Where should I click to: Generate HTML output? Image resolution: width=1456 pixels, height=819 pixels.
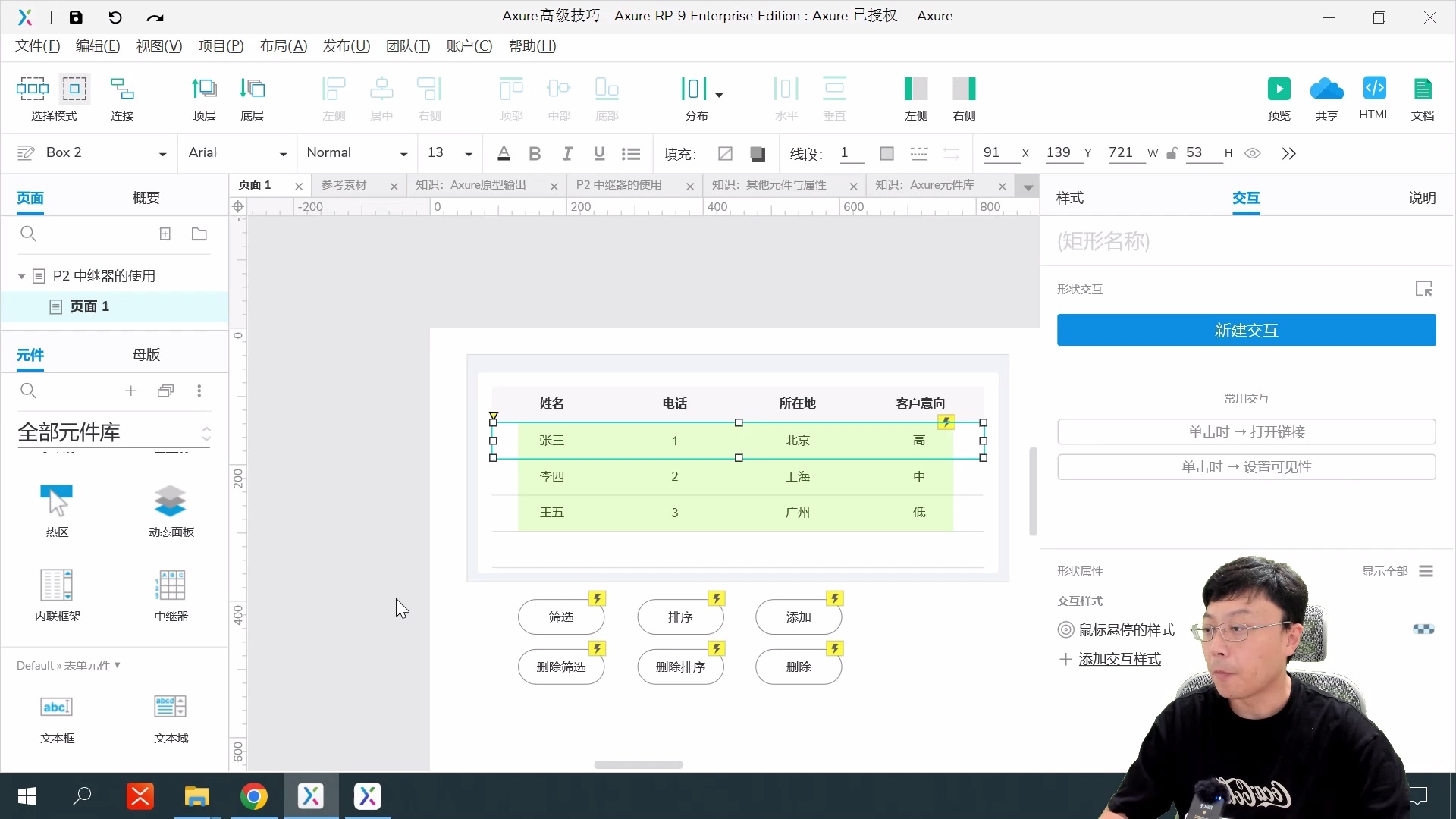point(1375,97)
